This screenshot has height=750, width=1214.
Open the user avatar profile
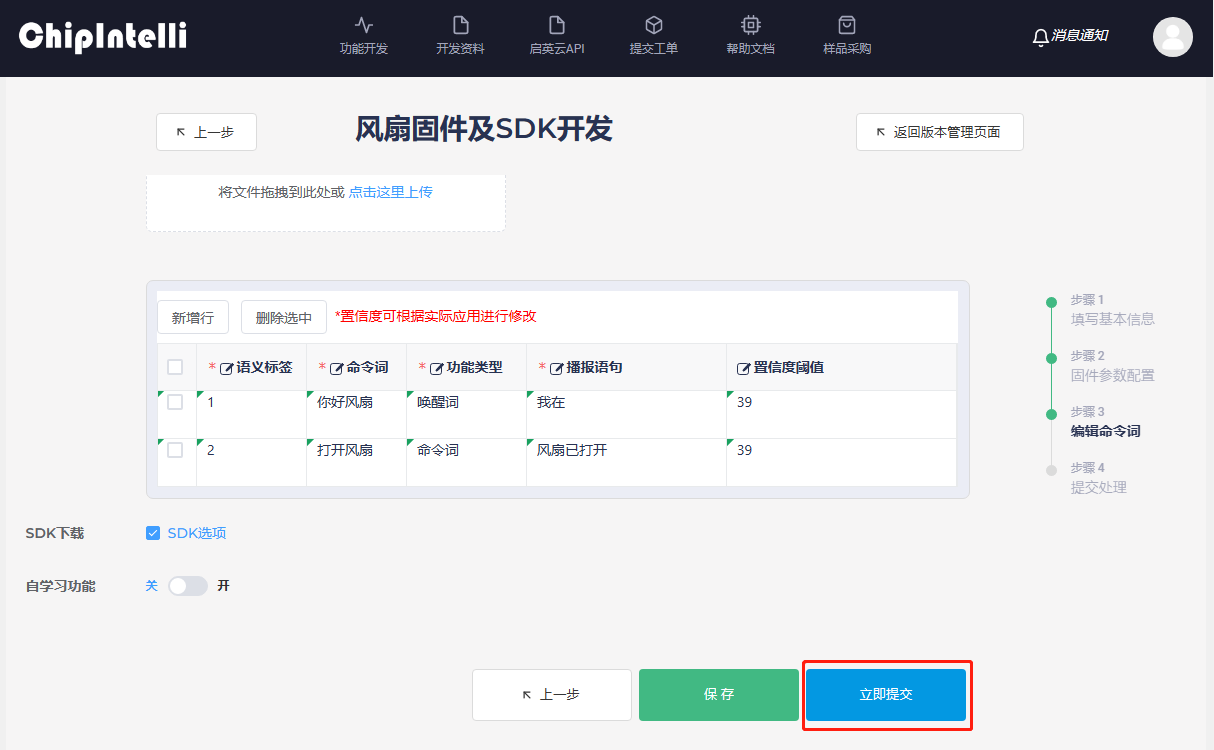click(x=1172, y=37)
